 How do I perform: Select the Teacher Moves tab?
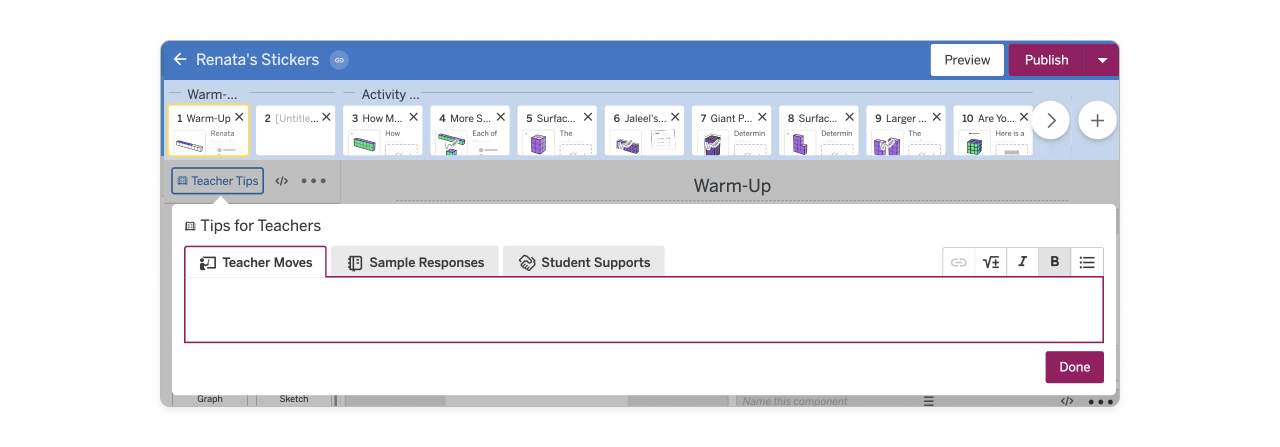256,263
